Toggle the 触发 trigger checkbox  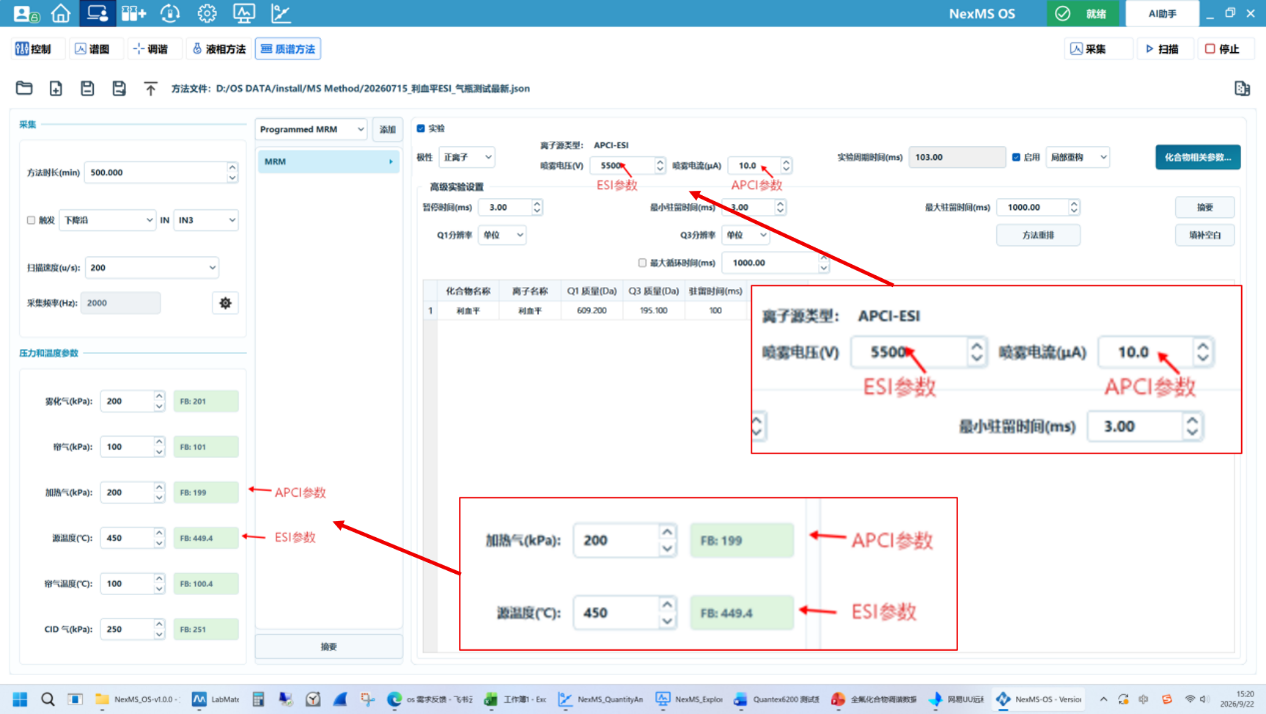[31, 220]
